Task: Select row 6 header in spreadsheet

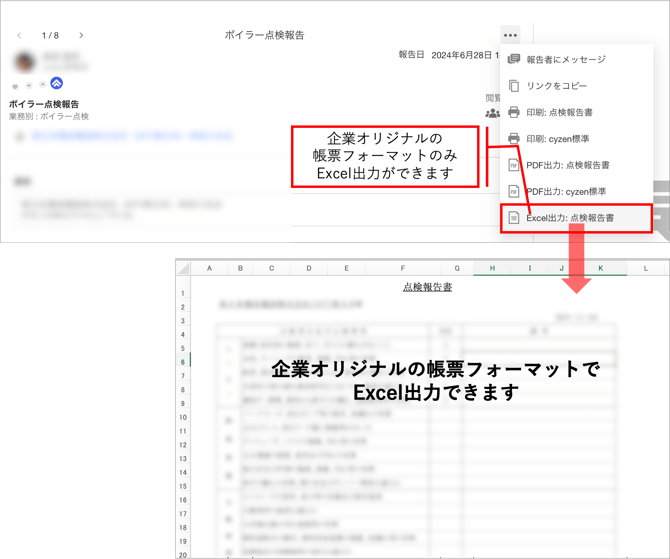Action: tap(183, 362)
